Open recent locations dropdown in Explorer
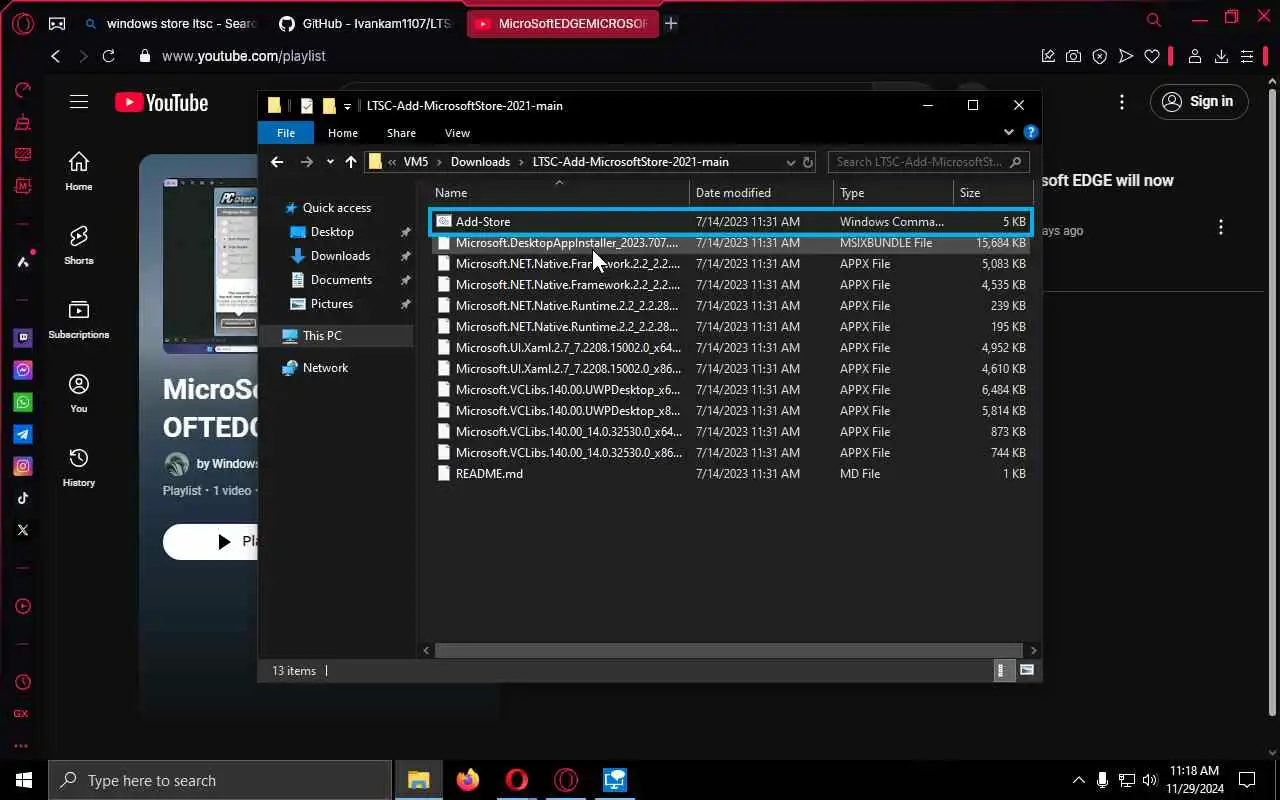 click(330, 162)
